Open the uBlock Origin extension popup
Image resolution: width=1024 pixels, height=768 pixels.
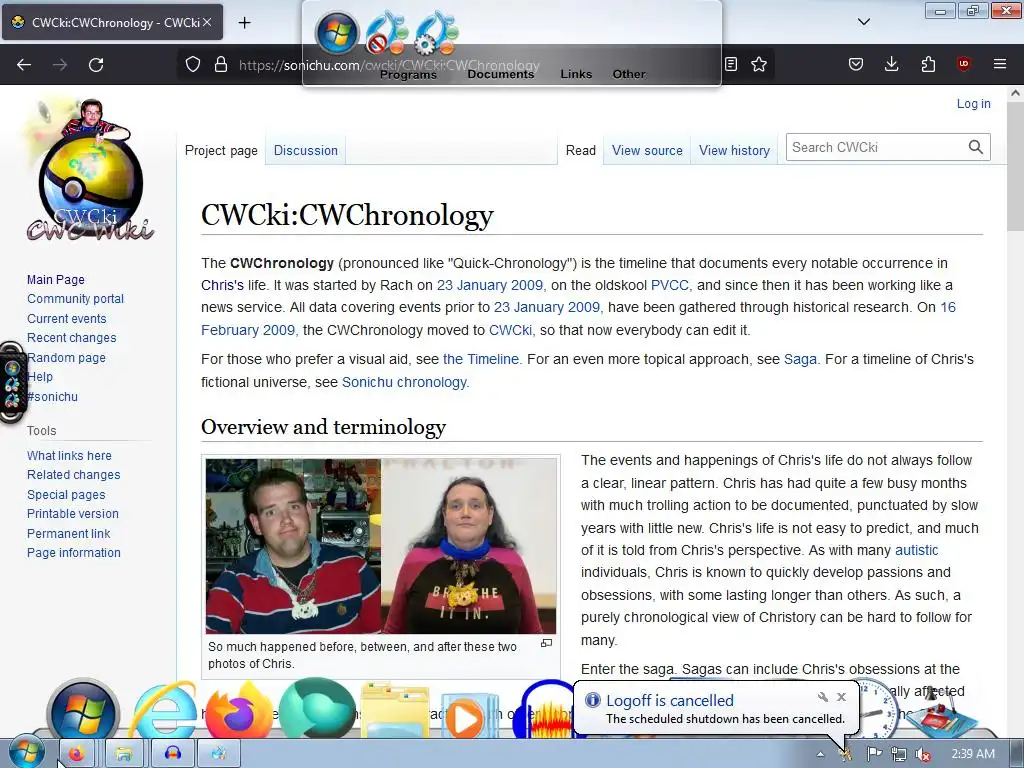tap(964, 64)
